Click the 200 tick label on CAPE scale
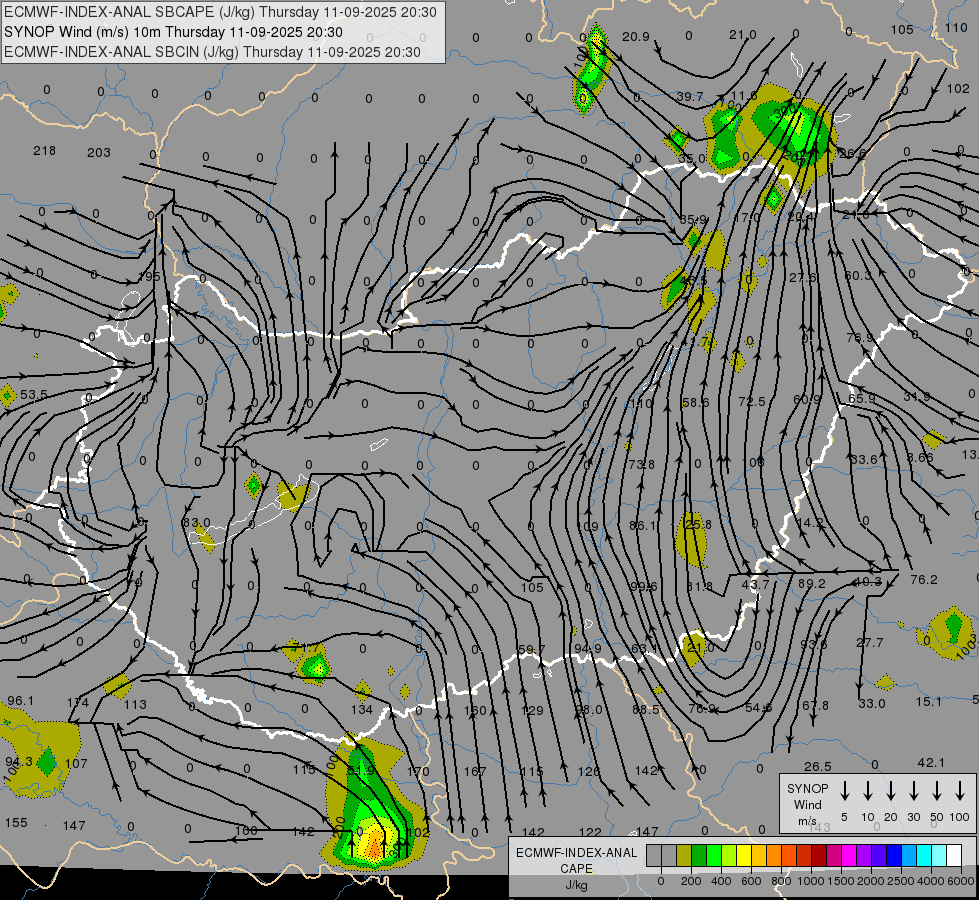Viewport: 979px width, 900px height. click(x=691, y=881)
